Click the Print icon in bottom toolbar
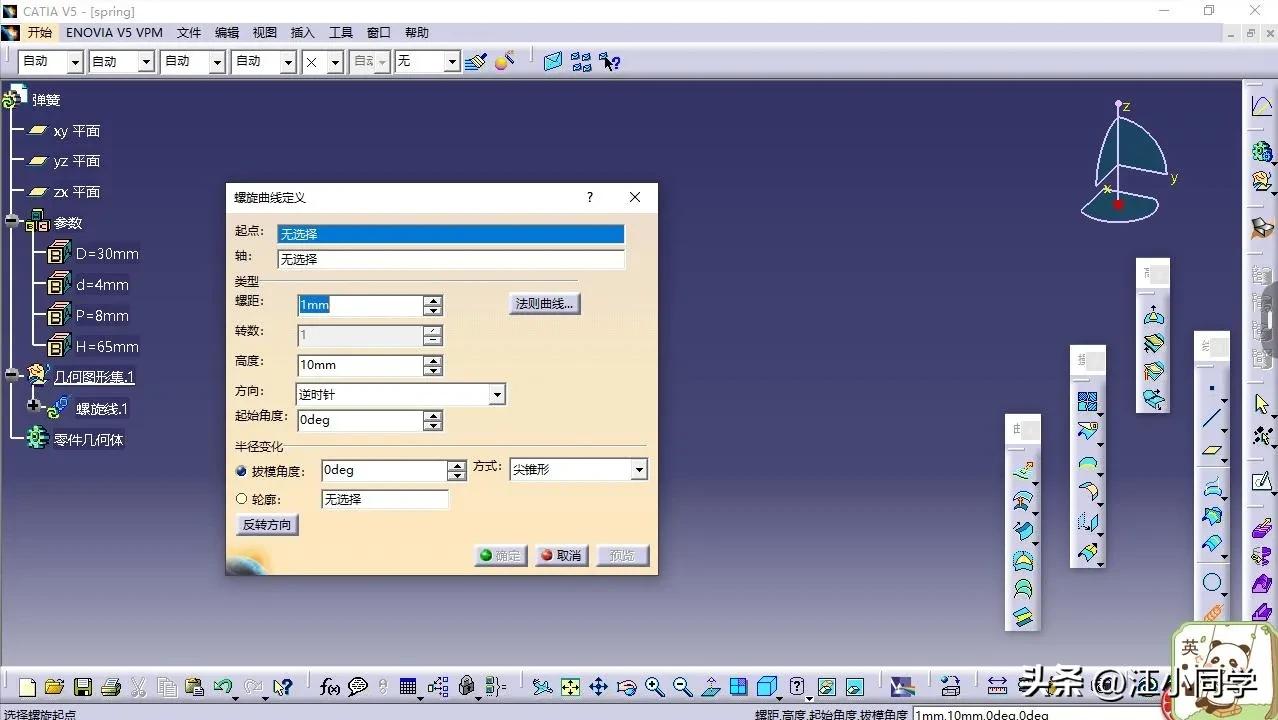Image resolution: width=1278 pixels, height=720 pixels. (111, 687)
